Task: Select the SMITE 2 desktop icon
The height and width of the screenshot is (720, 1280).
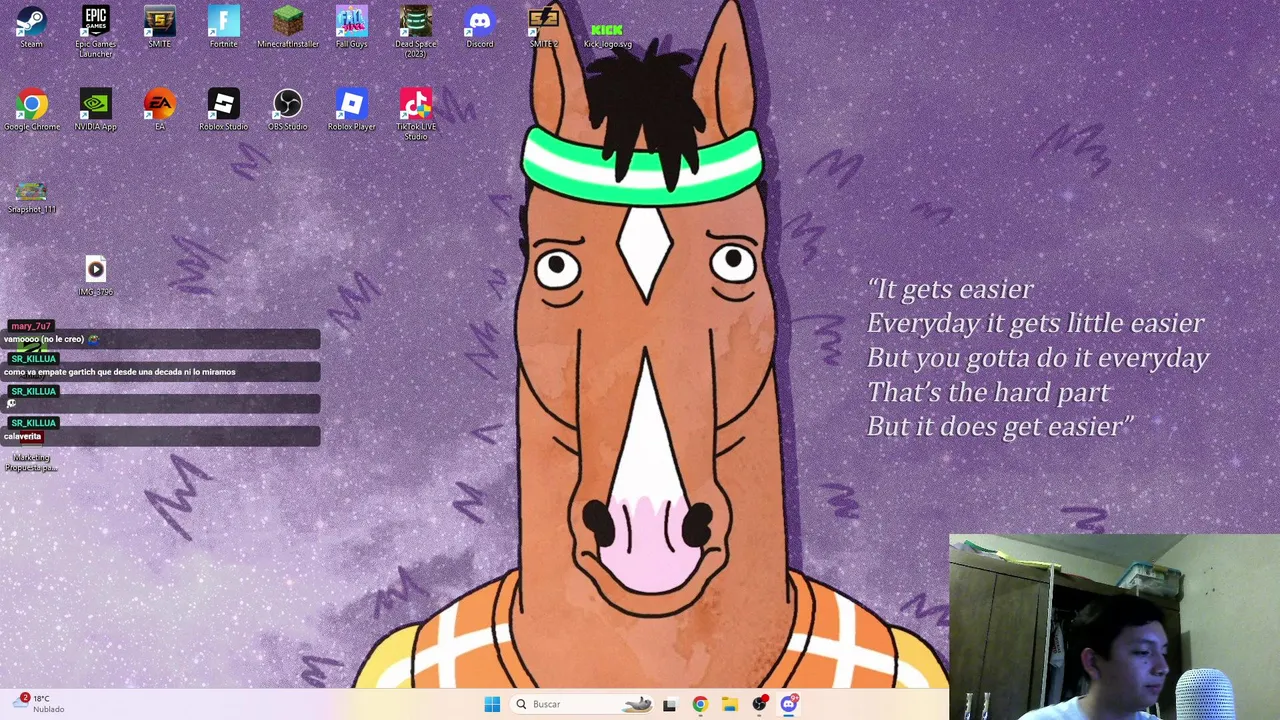Action: coord(543,28)
